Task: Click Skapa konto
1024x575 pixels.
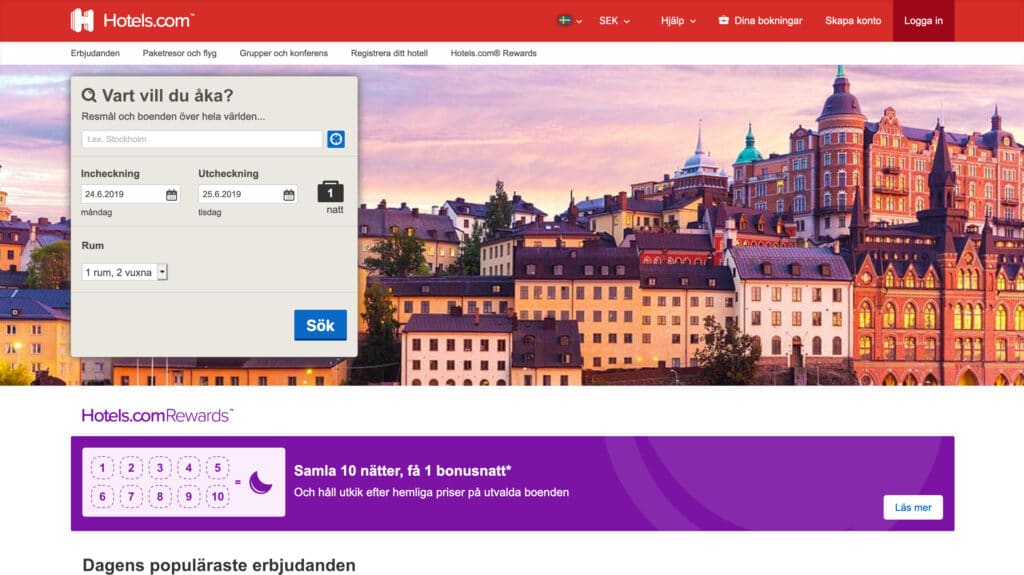Action: pyautogui.click(x=853, y=20)
